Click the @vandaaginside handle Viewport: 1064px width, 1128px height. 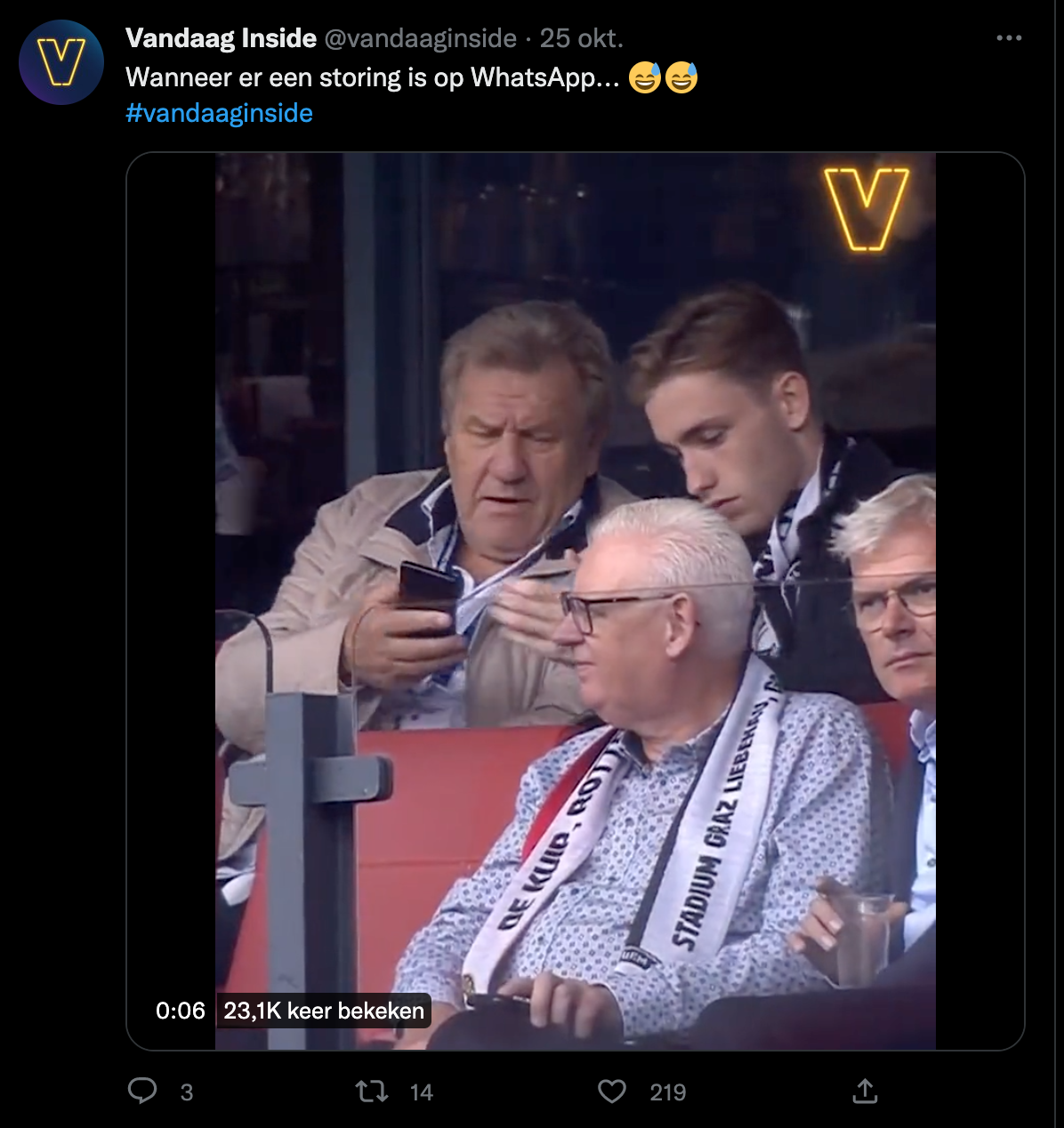[420, 38]
